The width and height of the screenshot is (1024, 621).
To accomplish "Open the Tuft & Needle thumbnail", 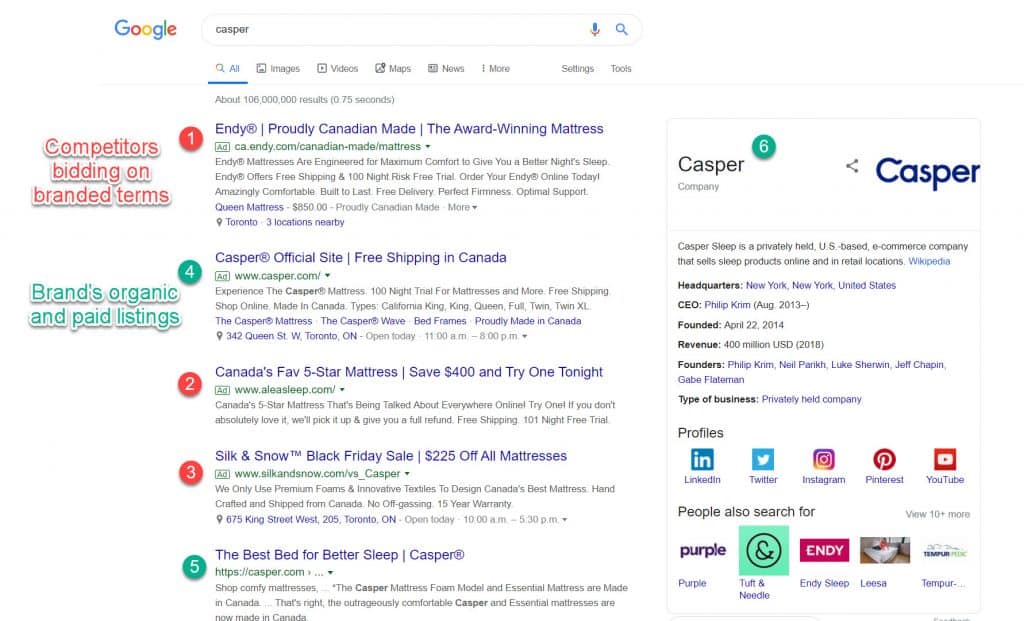I will pos(763,550).
